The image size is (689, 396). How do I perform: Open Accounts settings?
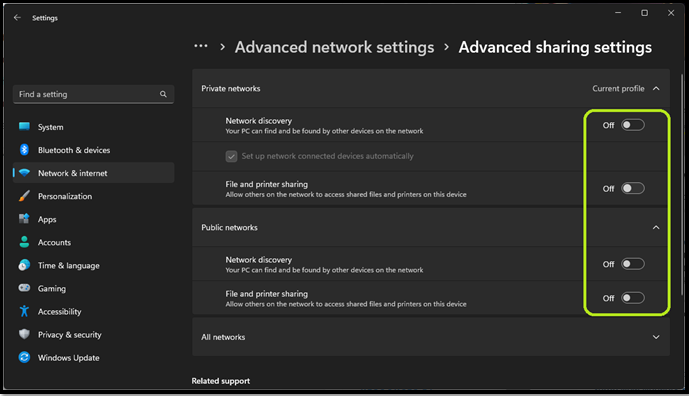[94, 242]
